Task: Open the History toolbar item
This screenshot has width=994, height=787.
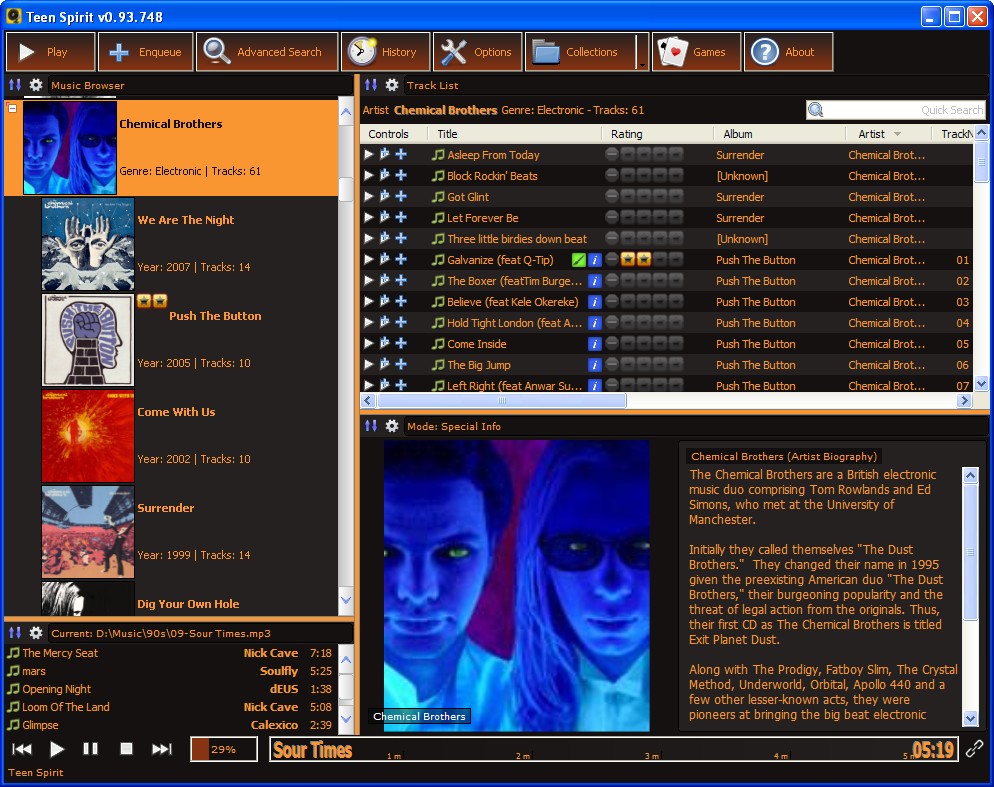Action: [386, 52]
